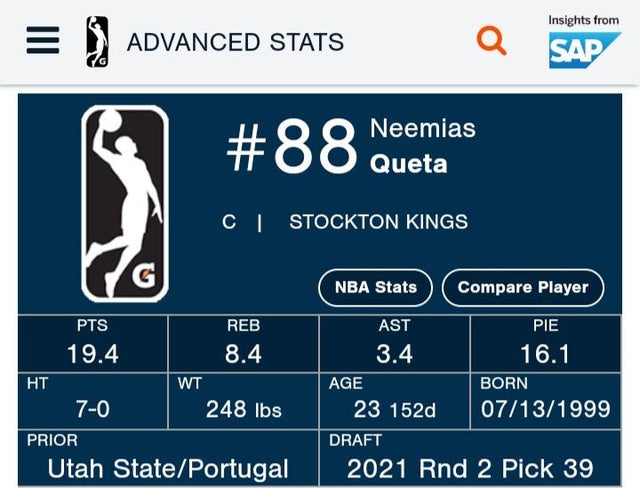Click the player silhouette G League image

tap(125, 203)
